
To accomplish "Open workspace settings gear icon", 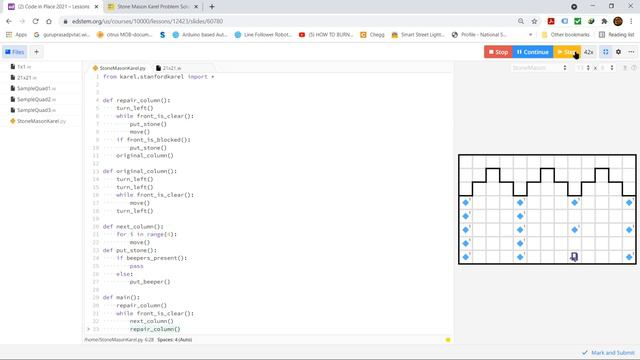I will click(x=618, y=52).
